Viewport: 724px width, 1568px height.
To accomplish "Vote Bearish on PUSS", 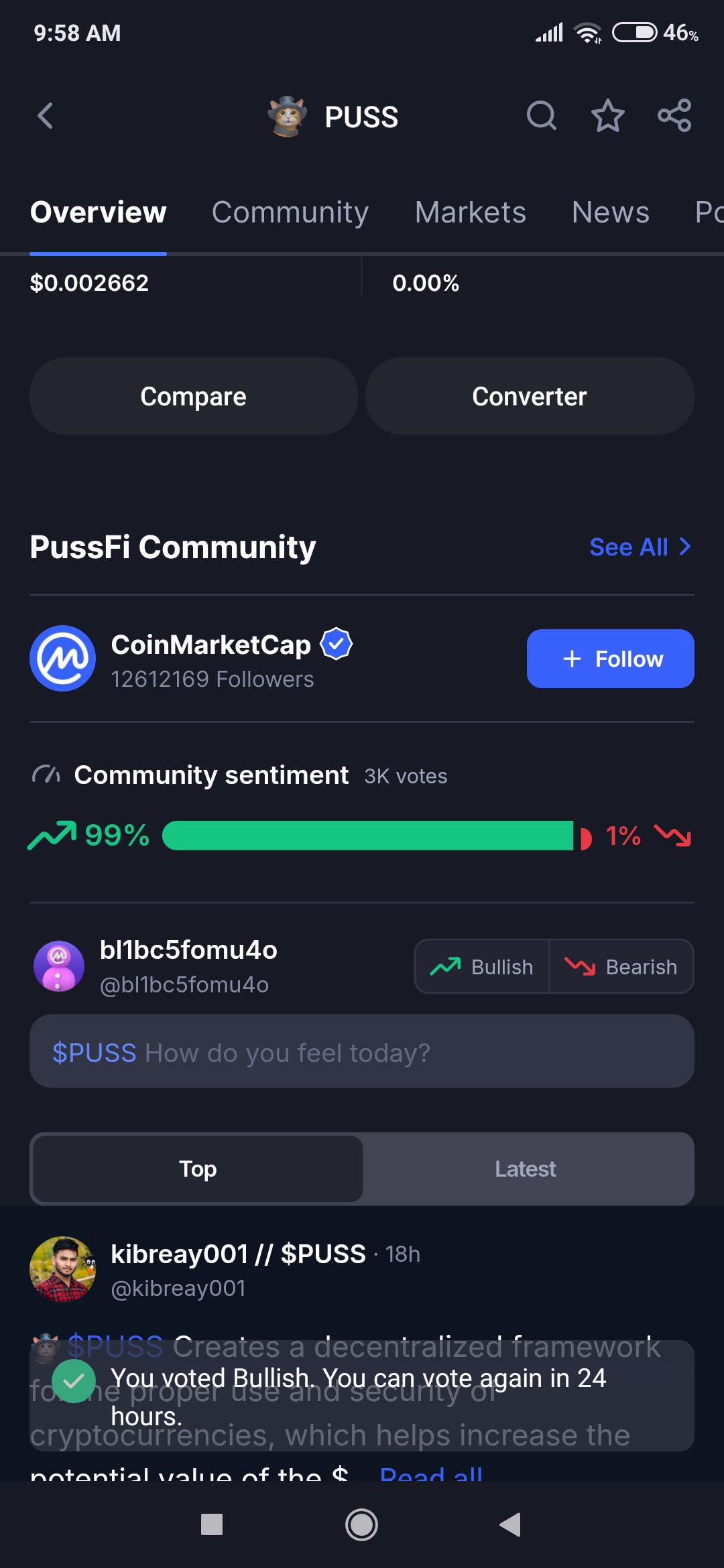I will [621, 966].
